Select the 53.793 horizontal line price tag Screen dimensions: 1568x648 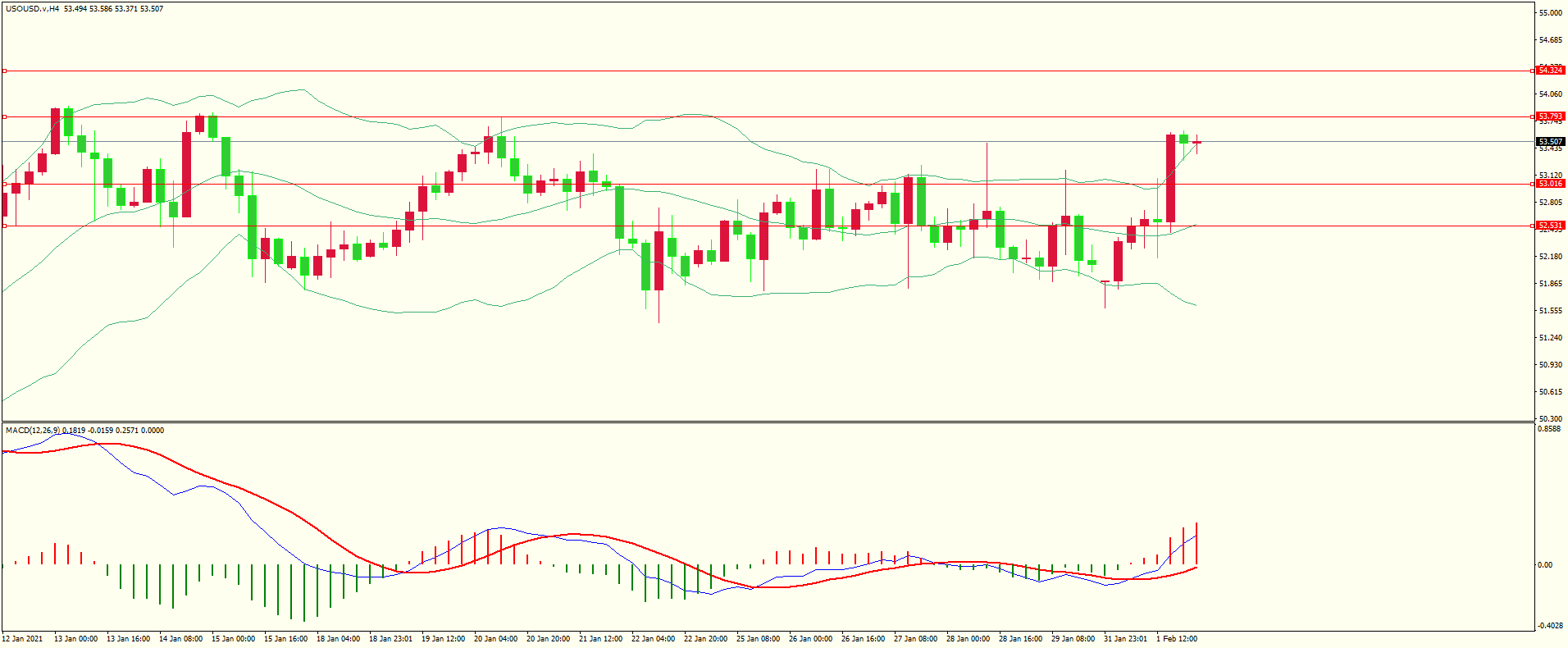(1550, 116)
